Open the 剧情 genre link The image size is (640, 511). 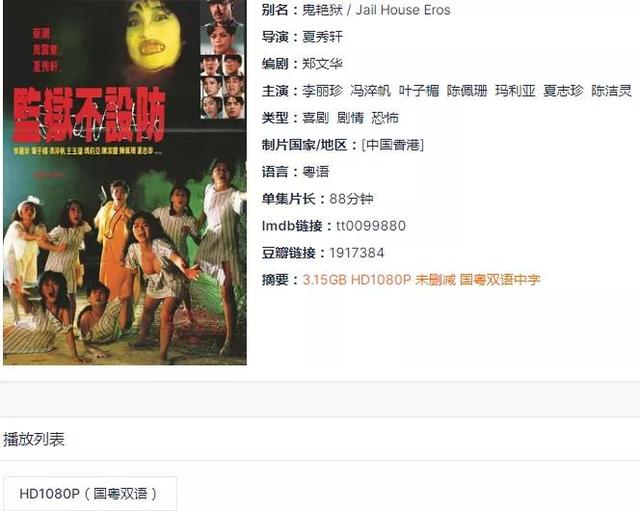pyautogui.click(x=350, y=118)
